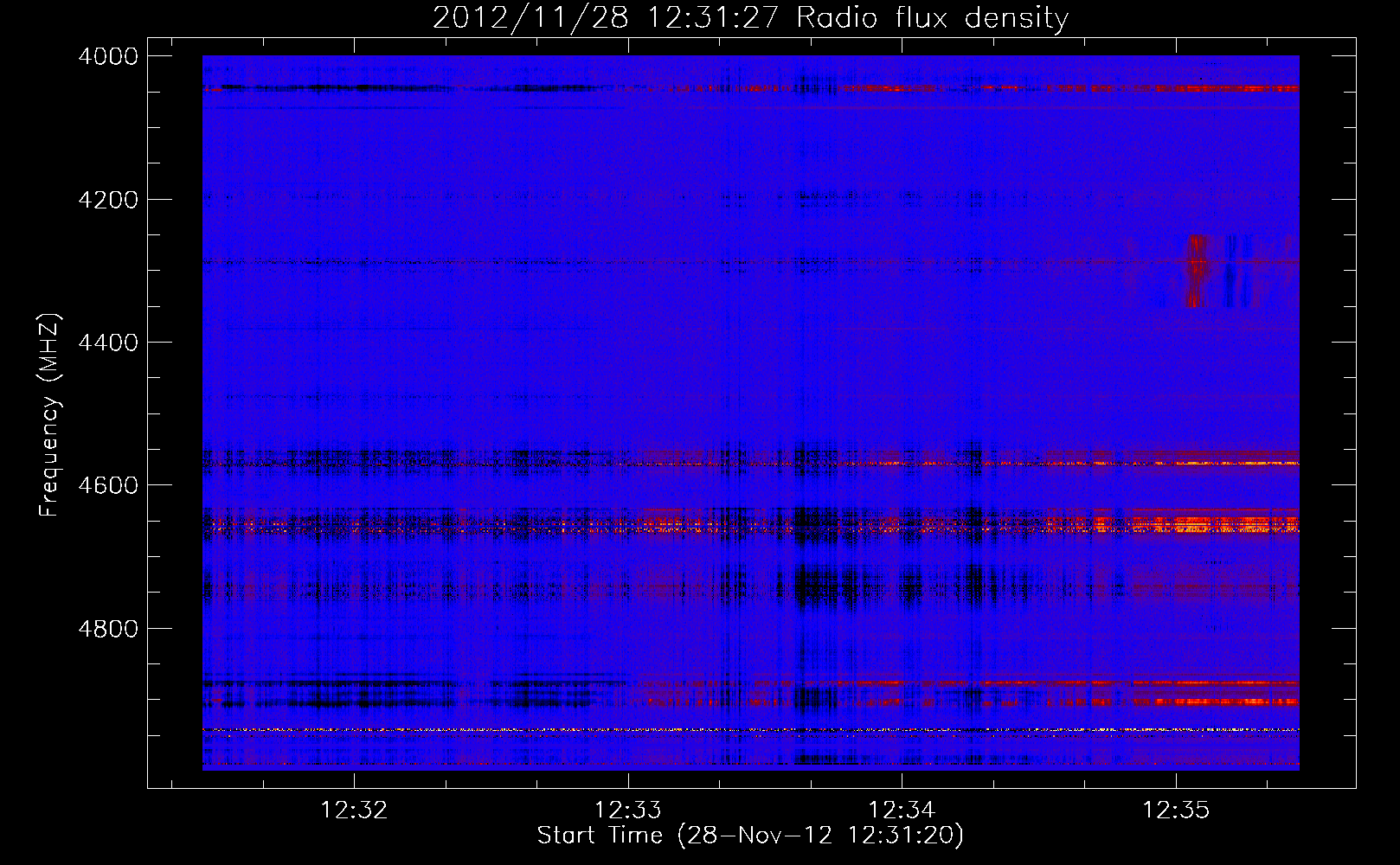Select the 4200 frequency axis label

tap(108, 199)
